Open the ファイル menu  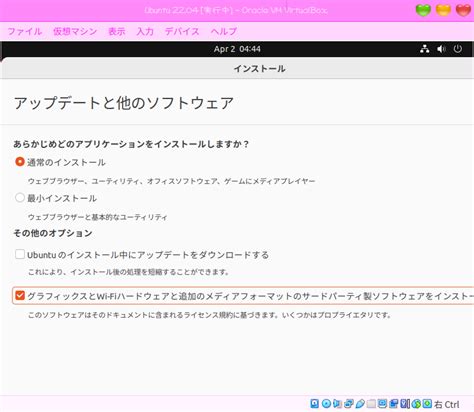pos(25,31)
